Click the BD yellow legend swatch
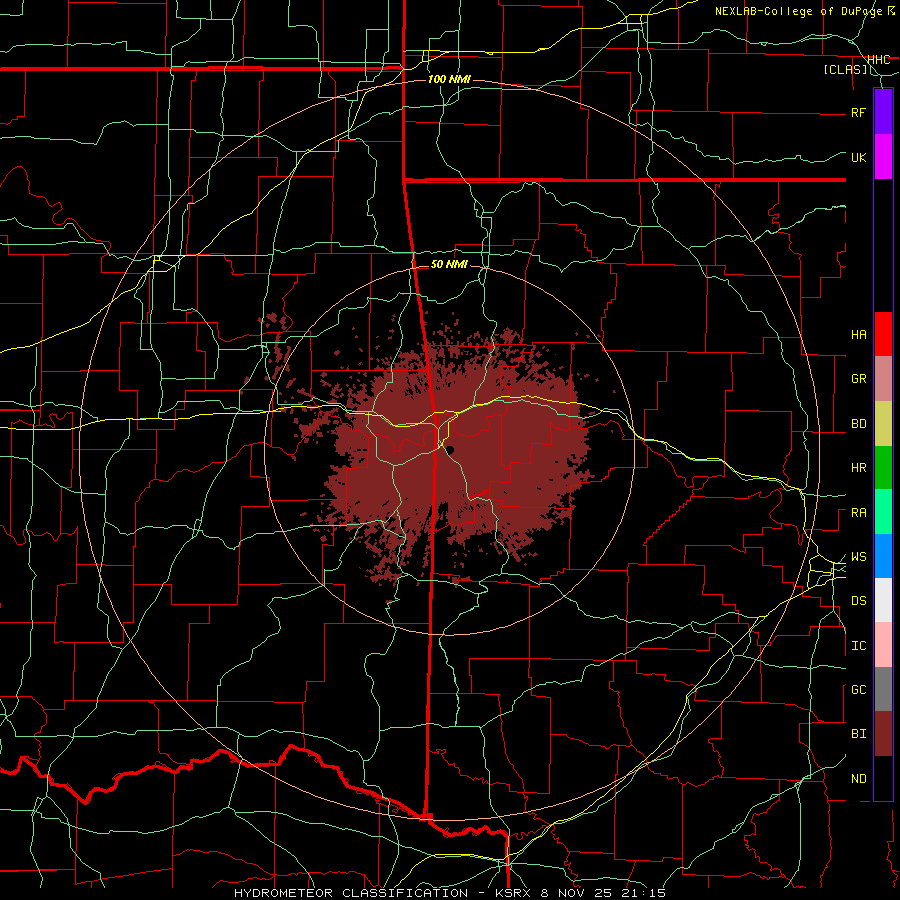Viewport: 900px width, 900px height. 883,424
